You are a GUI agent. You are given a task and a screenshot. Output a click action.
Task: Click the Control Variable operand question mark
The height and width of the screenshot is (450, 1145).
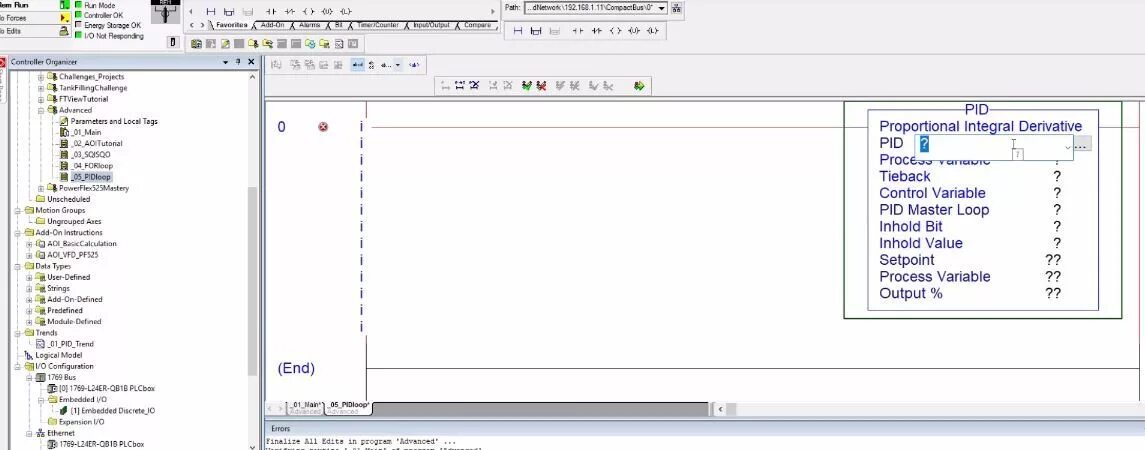(1057, 194)
